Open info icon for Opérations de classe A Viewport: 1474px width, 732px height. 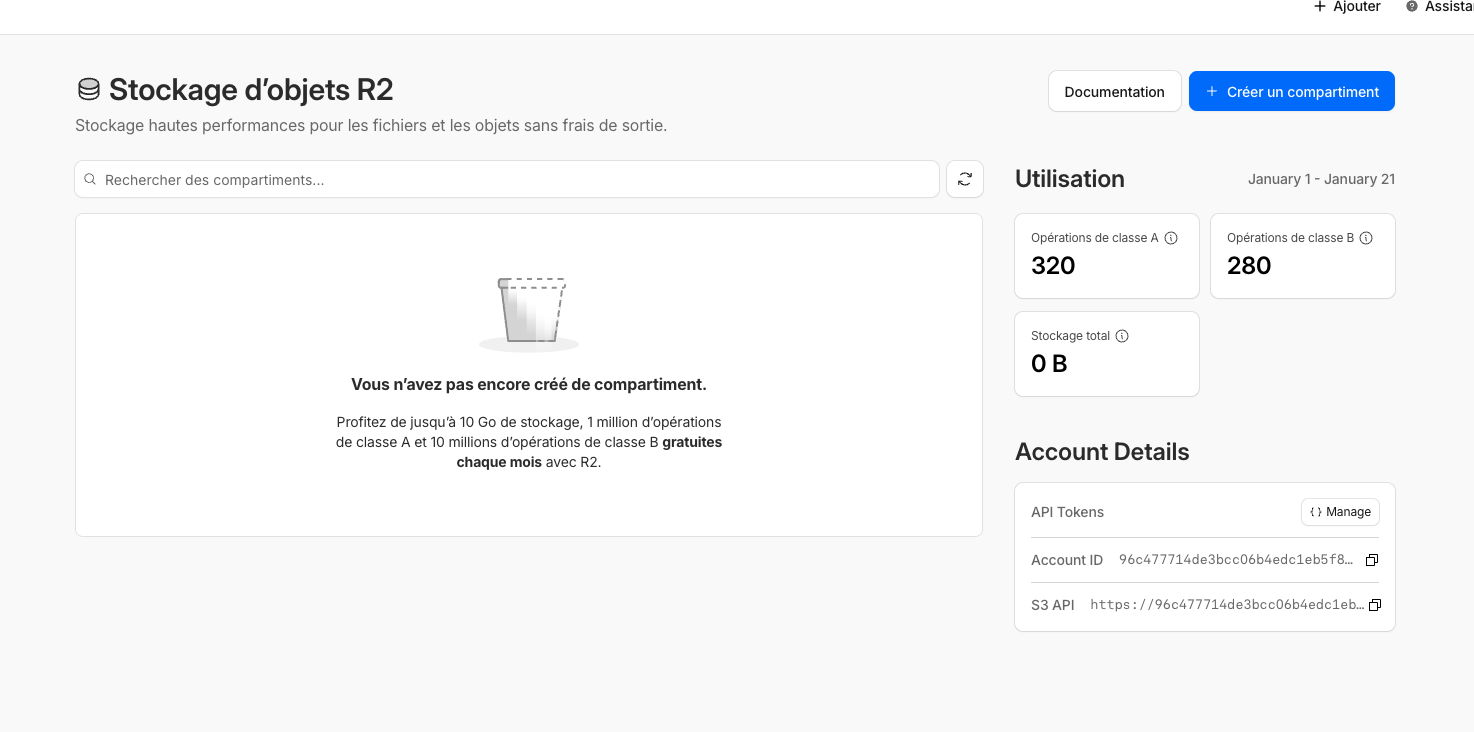coord(1171,238)
